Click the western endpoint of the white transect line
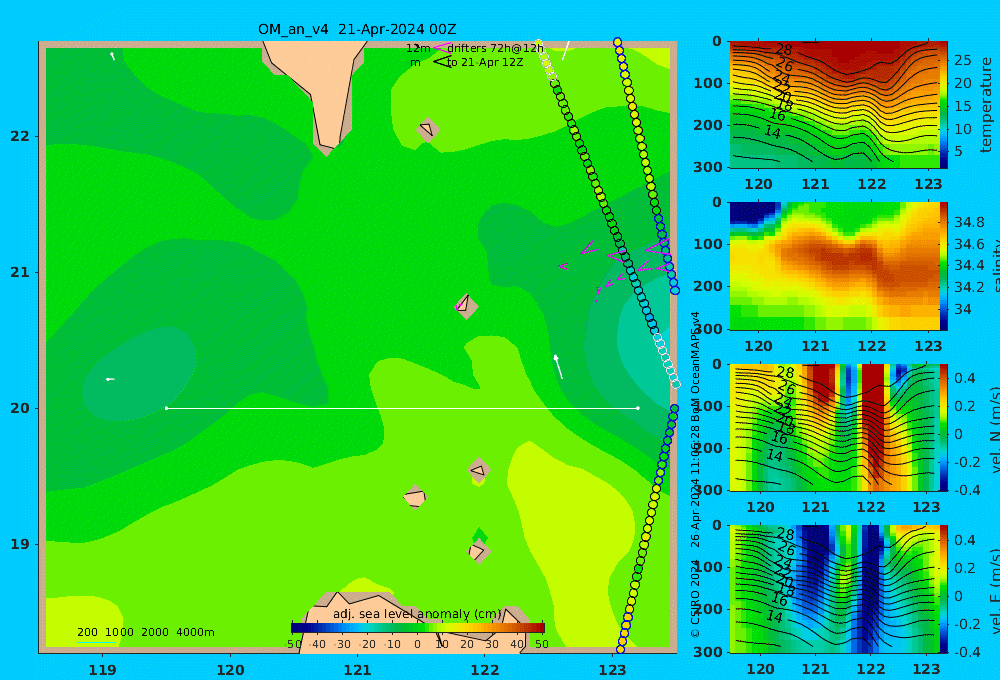The height and width of the screenshot is (680, 1000). (x=166, y=408)
